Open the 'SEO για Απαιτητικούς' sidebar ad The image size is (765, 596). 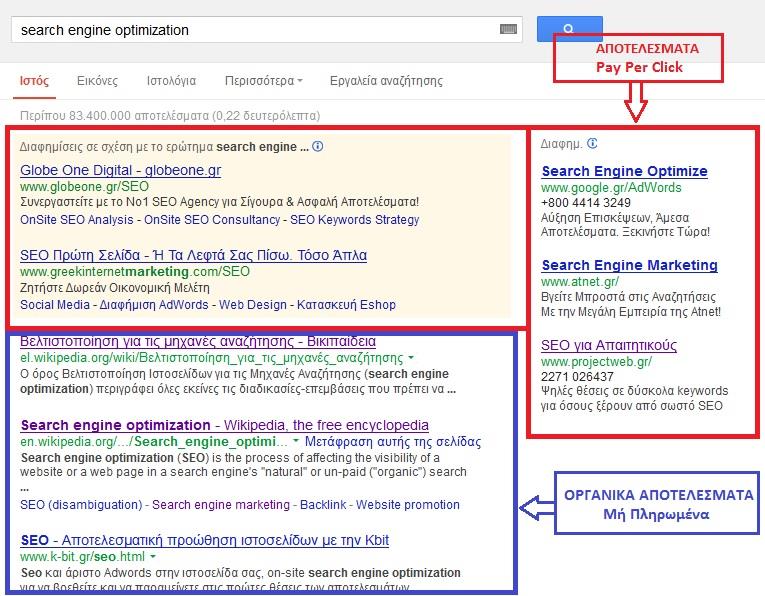[x=609, y=345]
